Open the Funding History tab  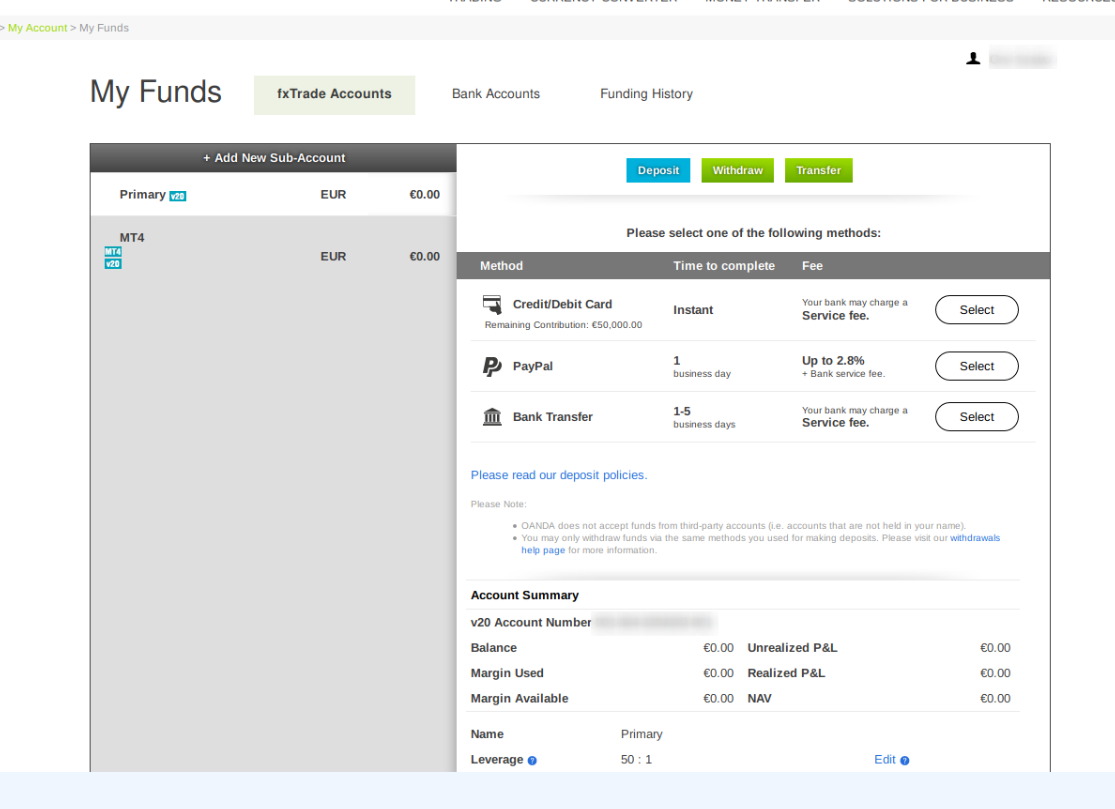pyautogui.click(x=646, y=94)
